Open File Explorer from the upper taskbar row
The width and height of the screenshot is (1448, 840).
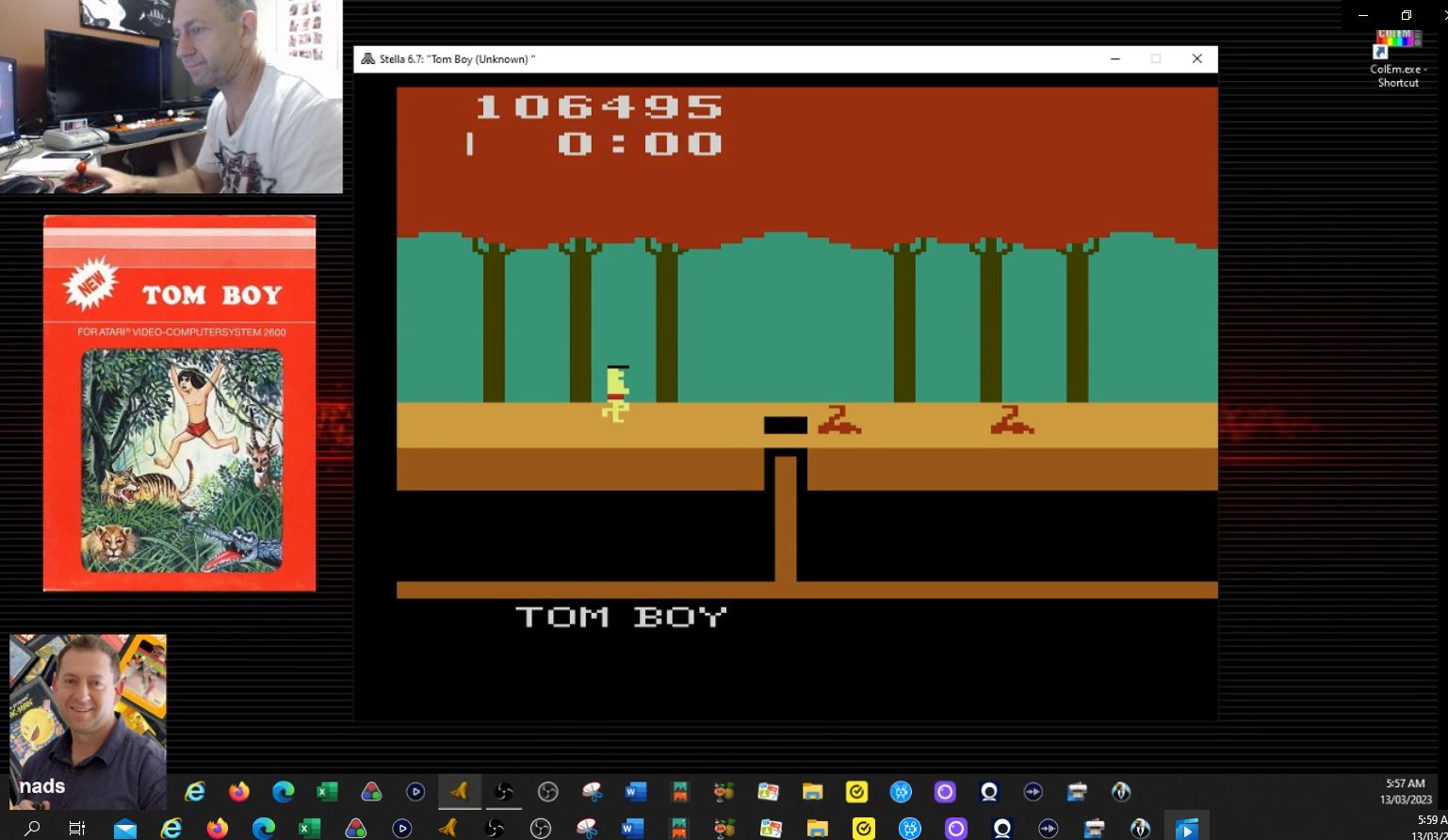tap(812, 792)
